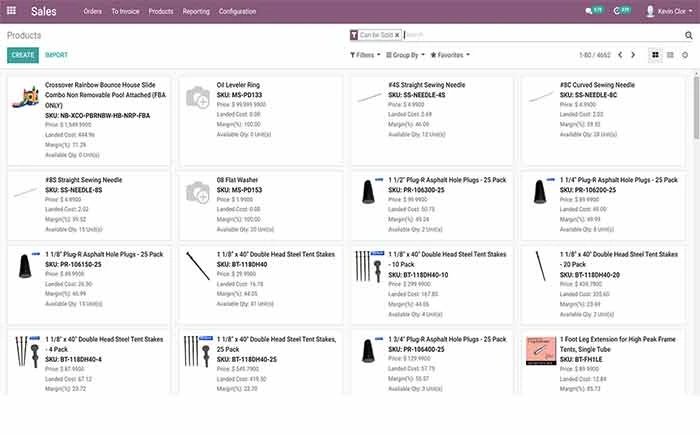Expand the Filters dropdown
This screenshot has width=700, height=435.
pyautogui.click(x=365, y=55)
